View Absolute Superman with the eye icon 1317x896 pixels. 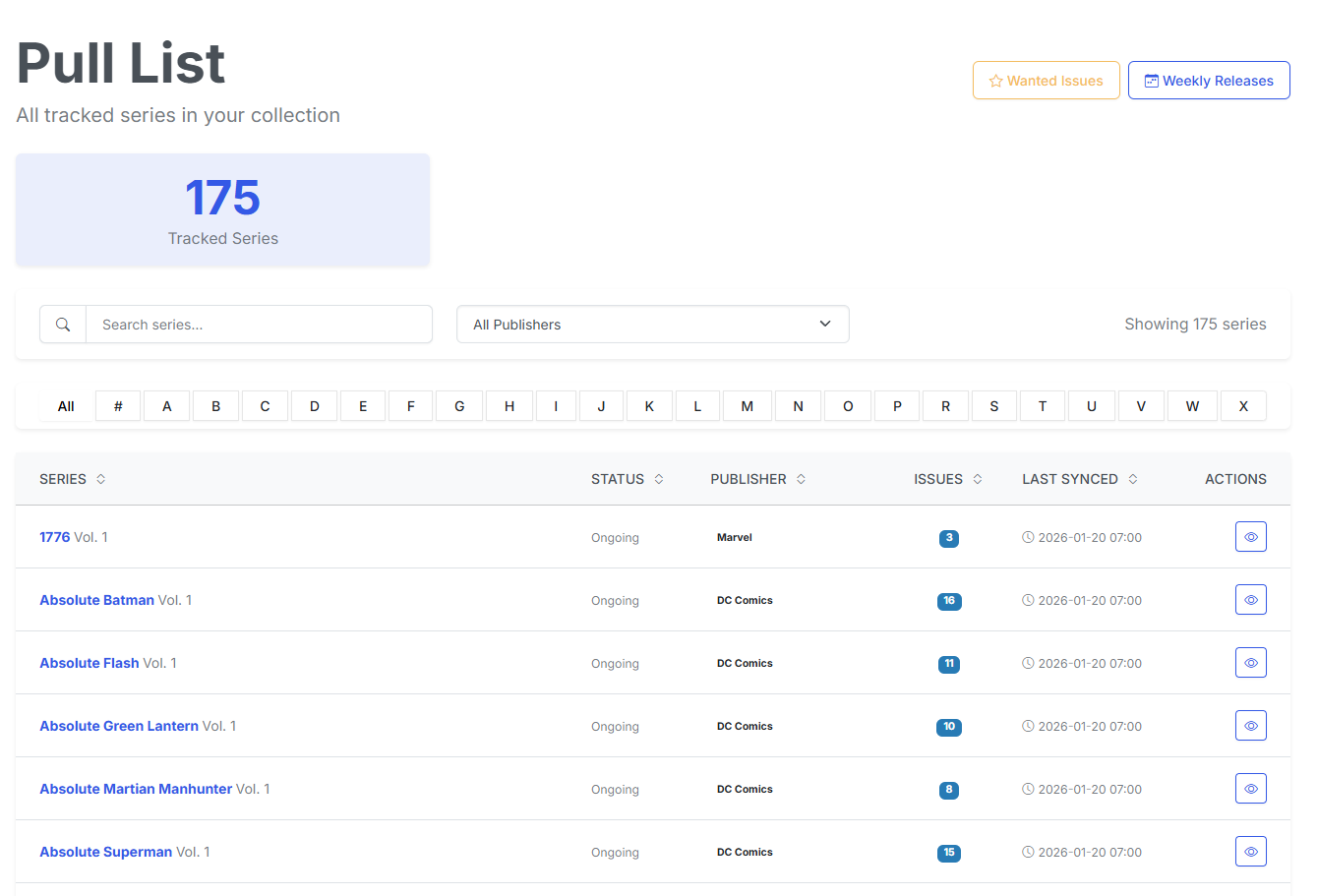click(1250, 852)
